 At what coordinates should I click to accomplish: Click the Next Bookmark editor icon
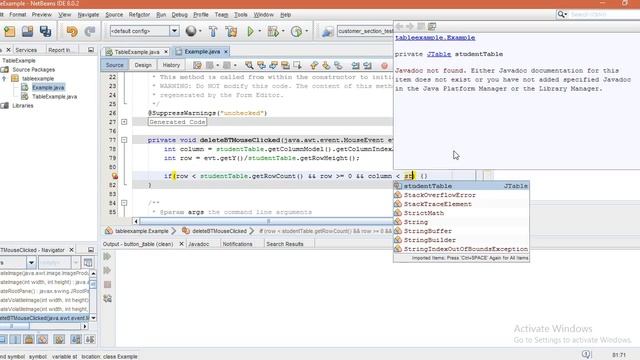(x=326, y=65)
